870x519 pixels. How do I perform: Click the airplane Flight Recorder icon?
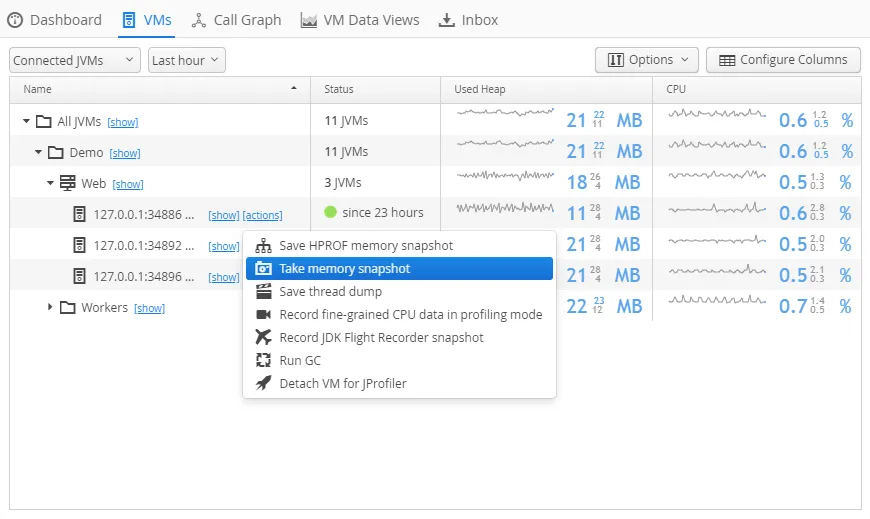264,337
